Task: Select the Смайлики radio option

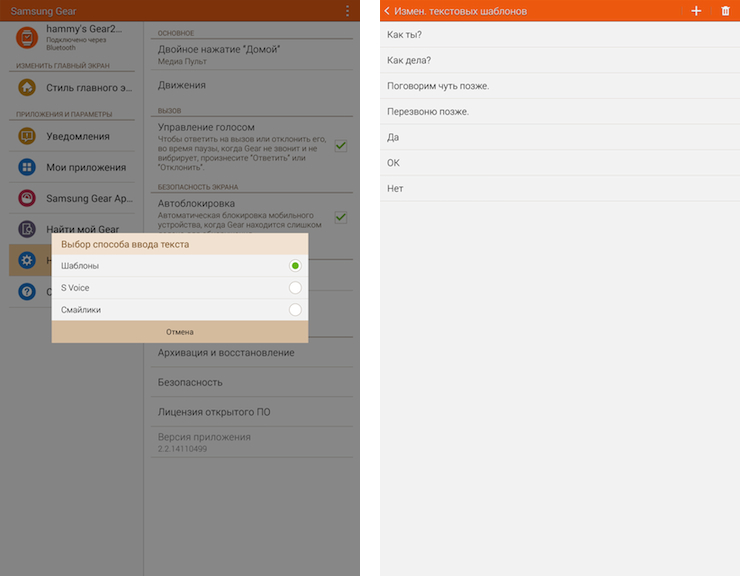Action: pos(295,310)
